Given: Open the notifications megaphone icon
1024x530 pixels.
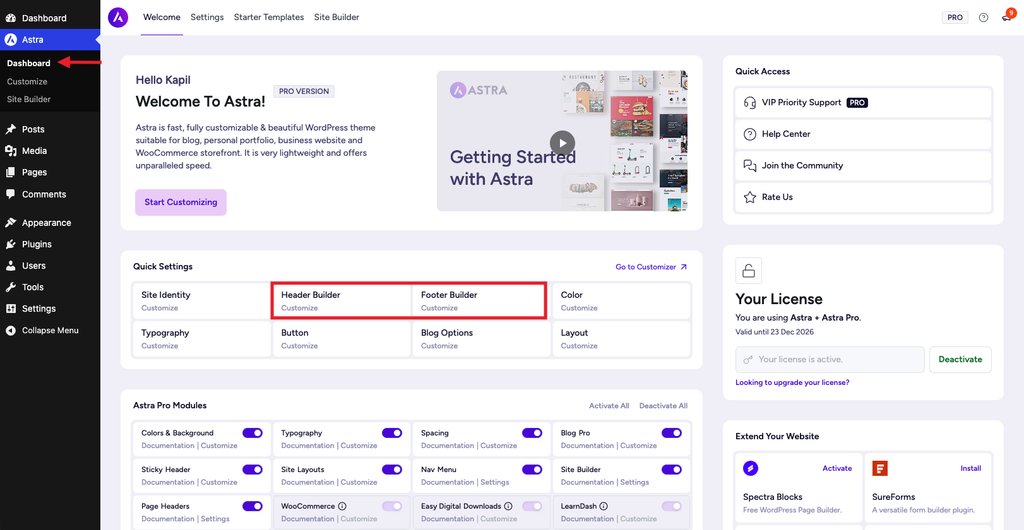Looking at the screenshot, I should click(x=1007, y=18).
